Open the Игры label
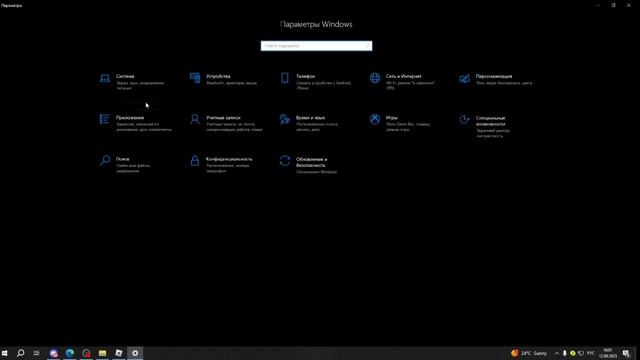Image resolution: width=640 pixels, height=360 pixels. (x=391, y=118)
